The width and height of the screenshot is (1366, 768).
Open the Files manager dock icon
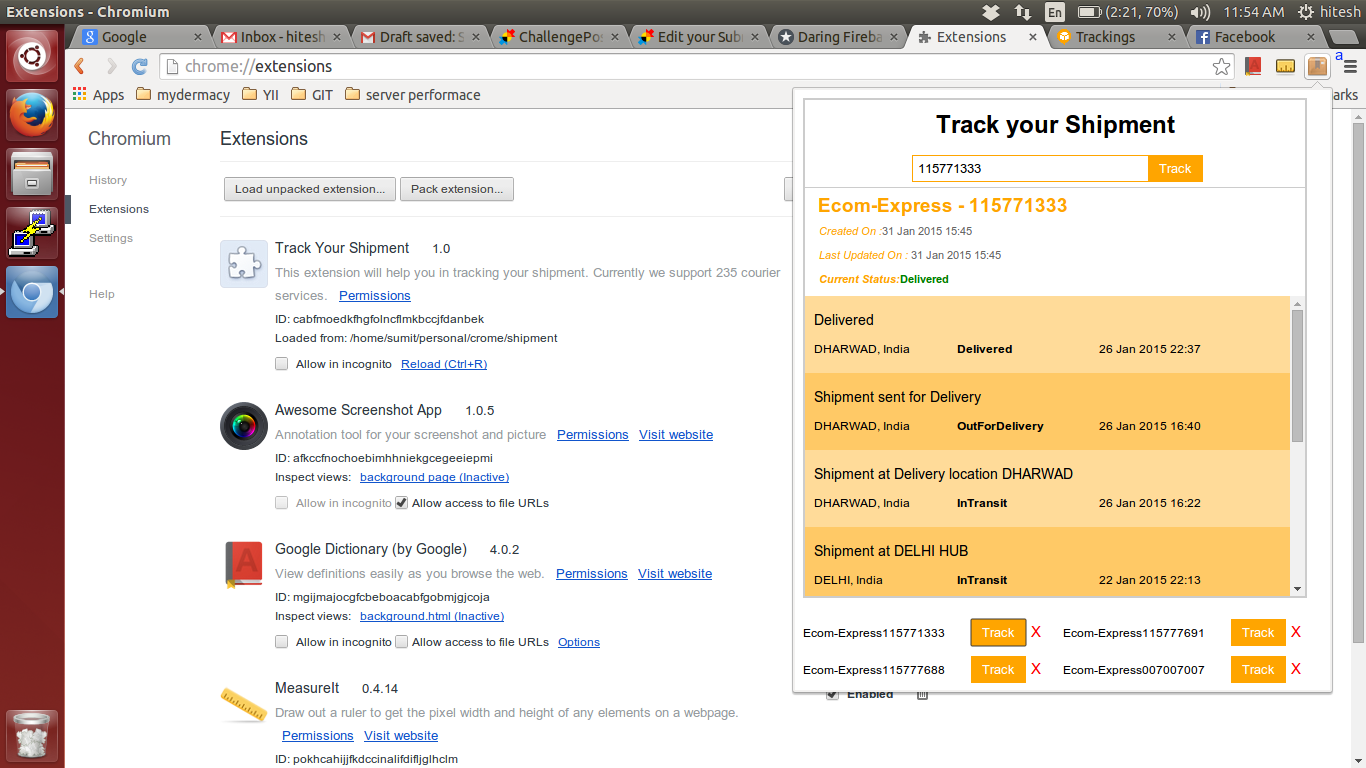tap(32, 173)
